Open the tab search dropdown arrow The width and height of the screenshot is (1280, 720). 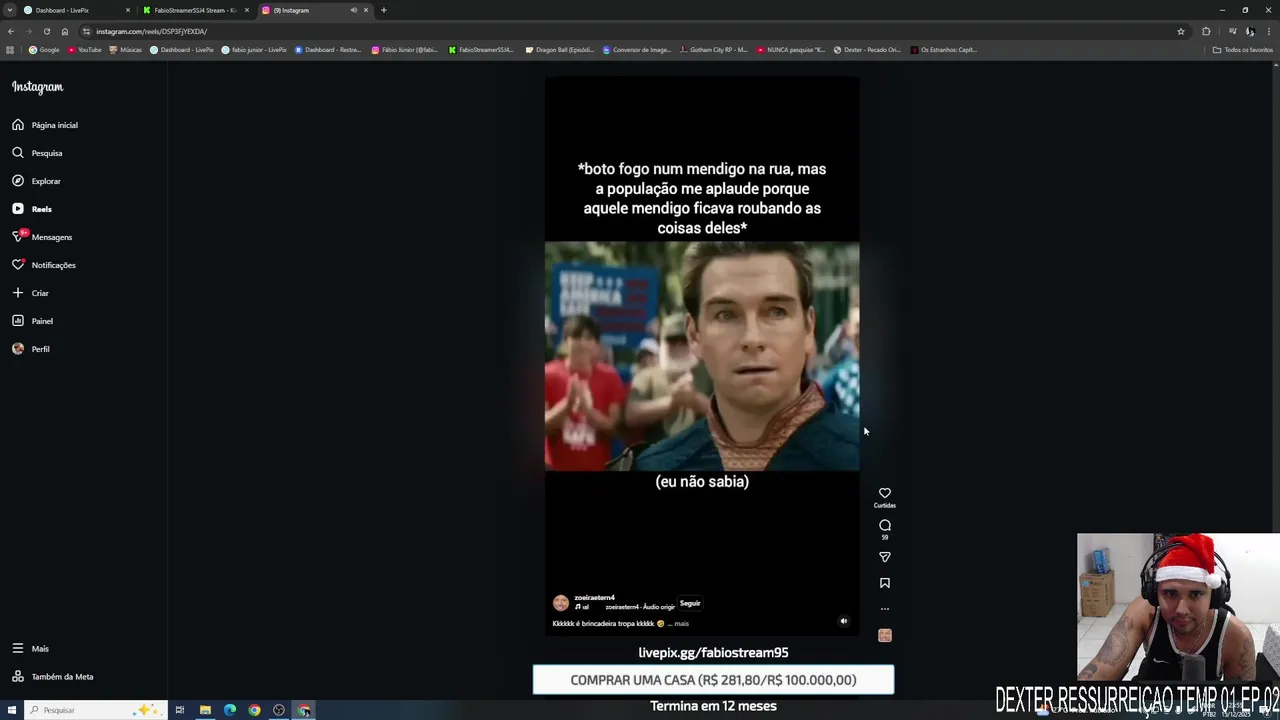coord(10,10)
